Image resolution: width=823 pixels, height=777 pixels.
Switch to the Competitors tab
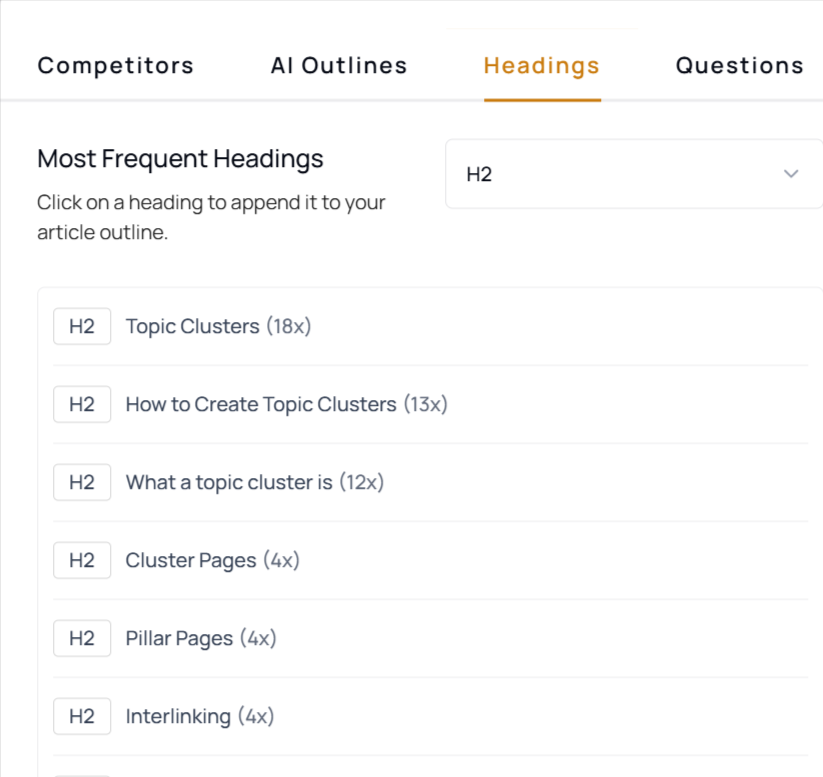tap(116, 66)
